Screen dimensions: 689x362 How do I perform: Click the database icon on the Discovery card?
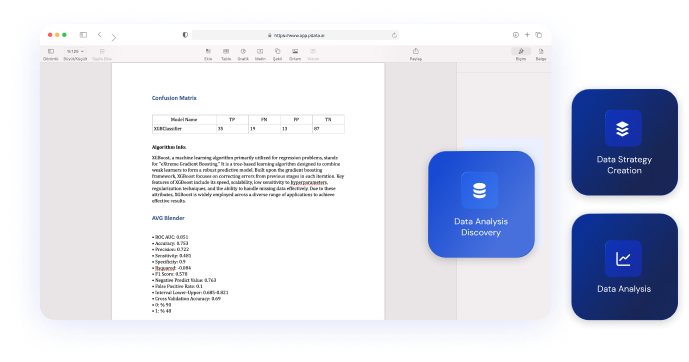pos(479,190)
